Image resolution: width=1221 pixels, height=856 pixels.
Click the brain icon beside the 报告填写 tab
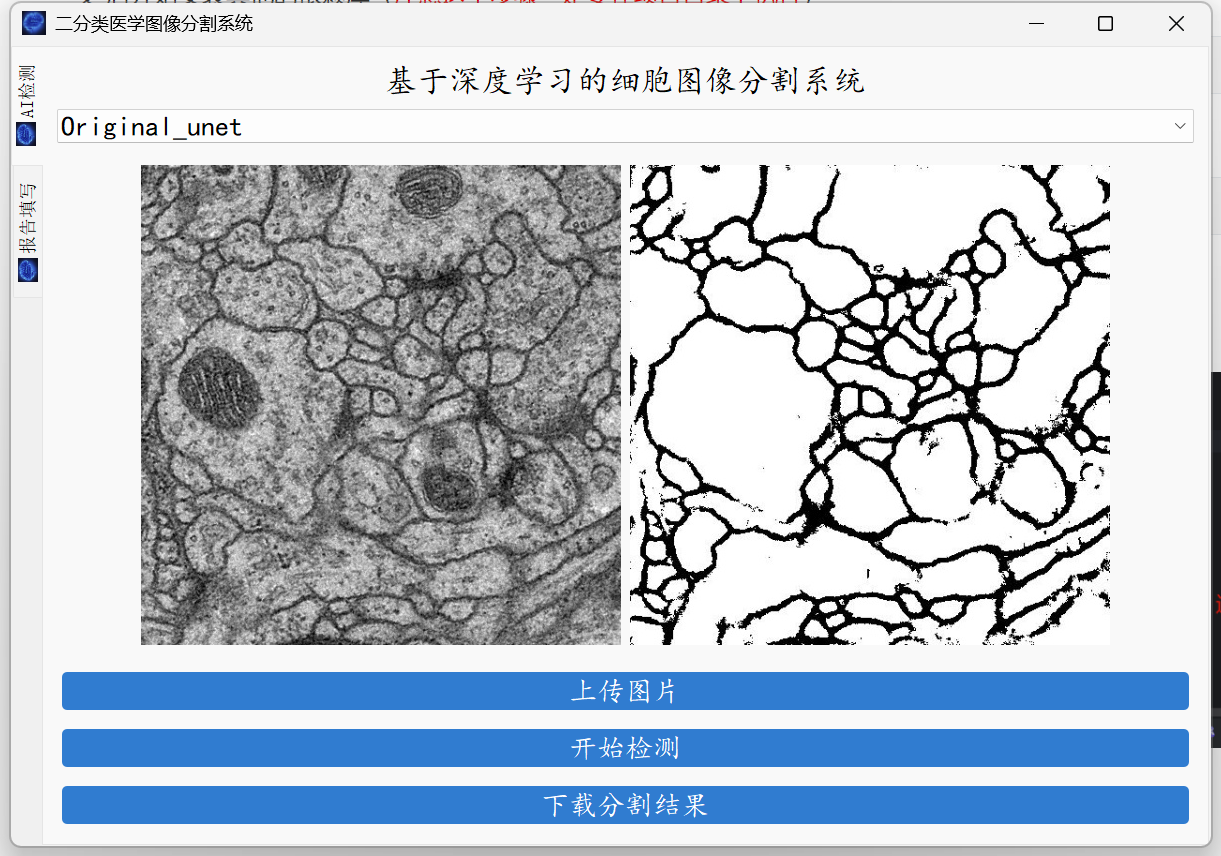(27, 269)
